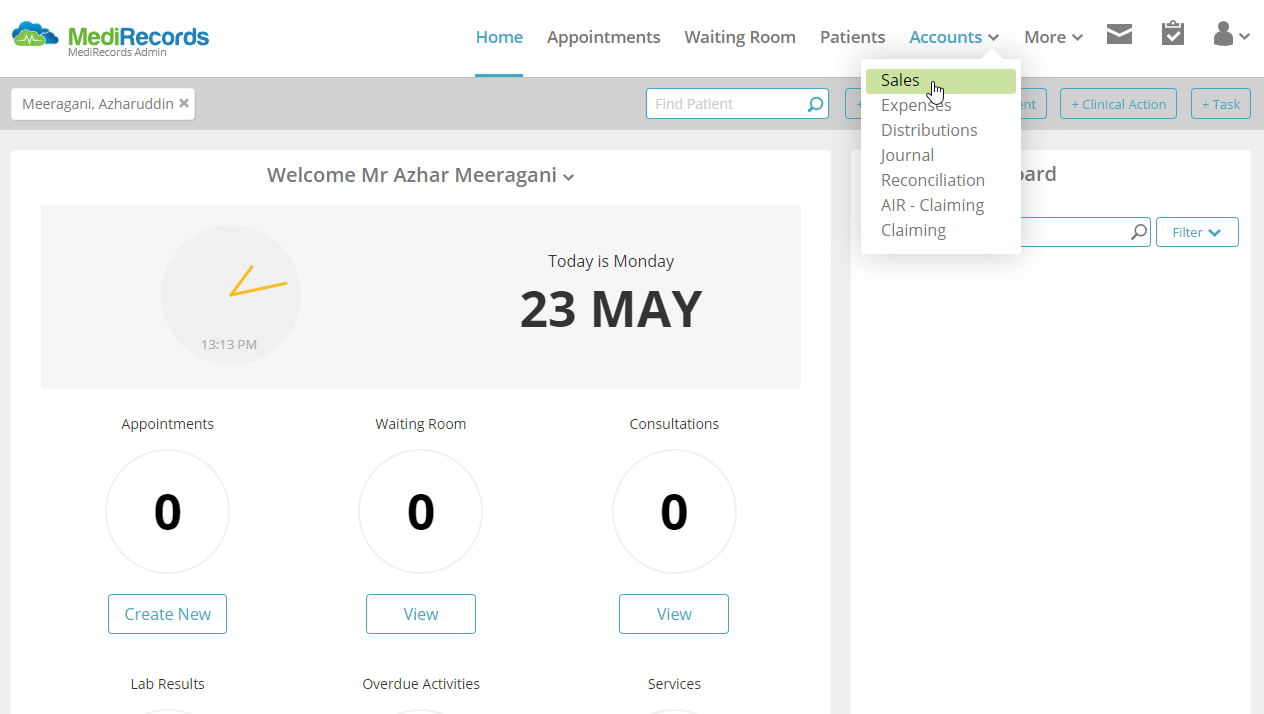Remove the Meeragani, Azharuddin patient tag

pyautogui.click(x=184, y=103)
